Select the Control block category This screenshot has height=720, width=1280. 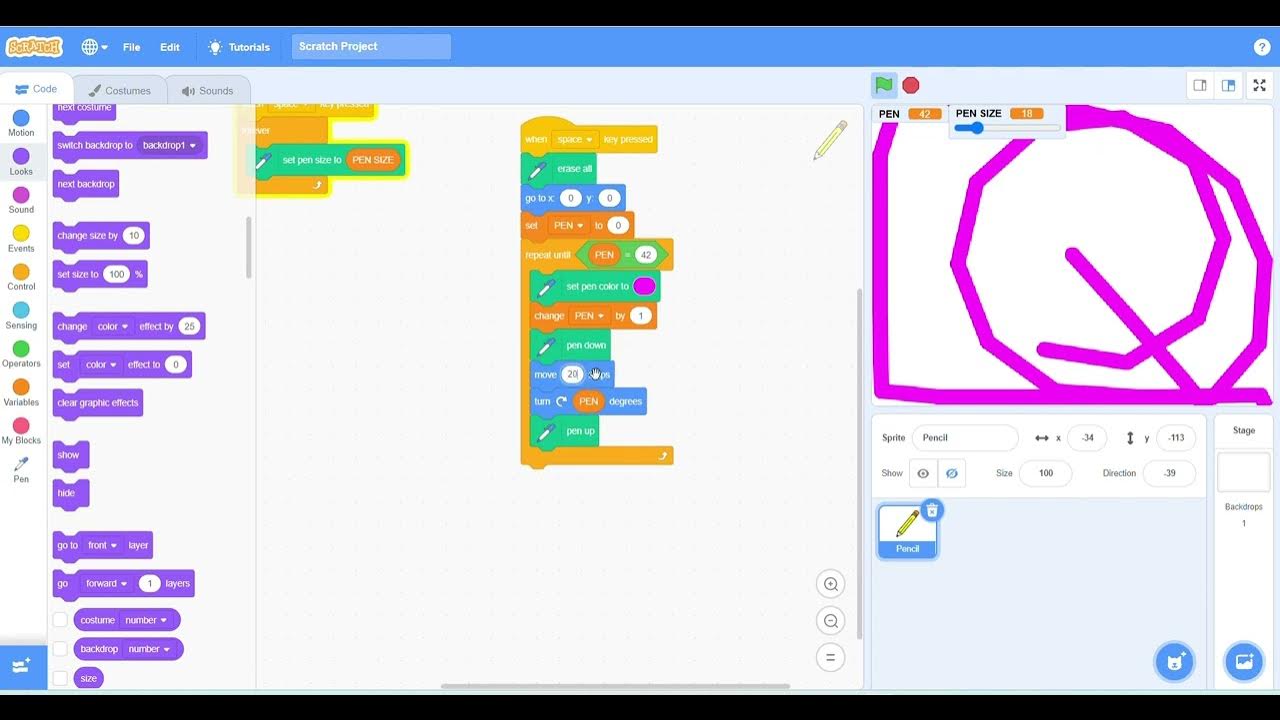[21, 277]
